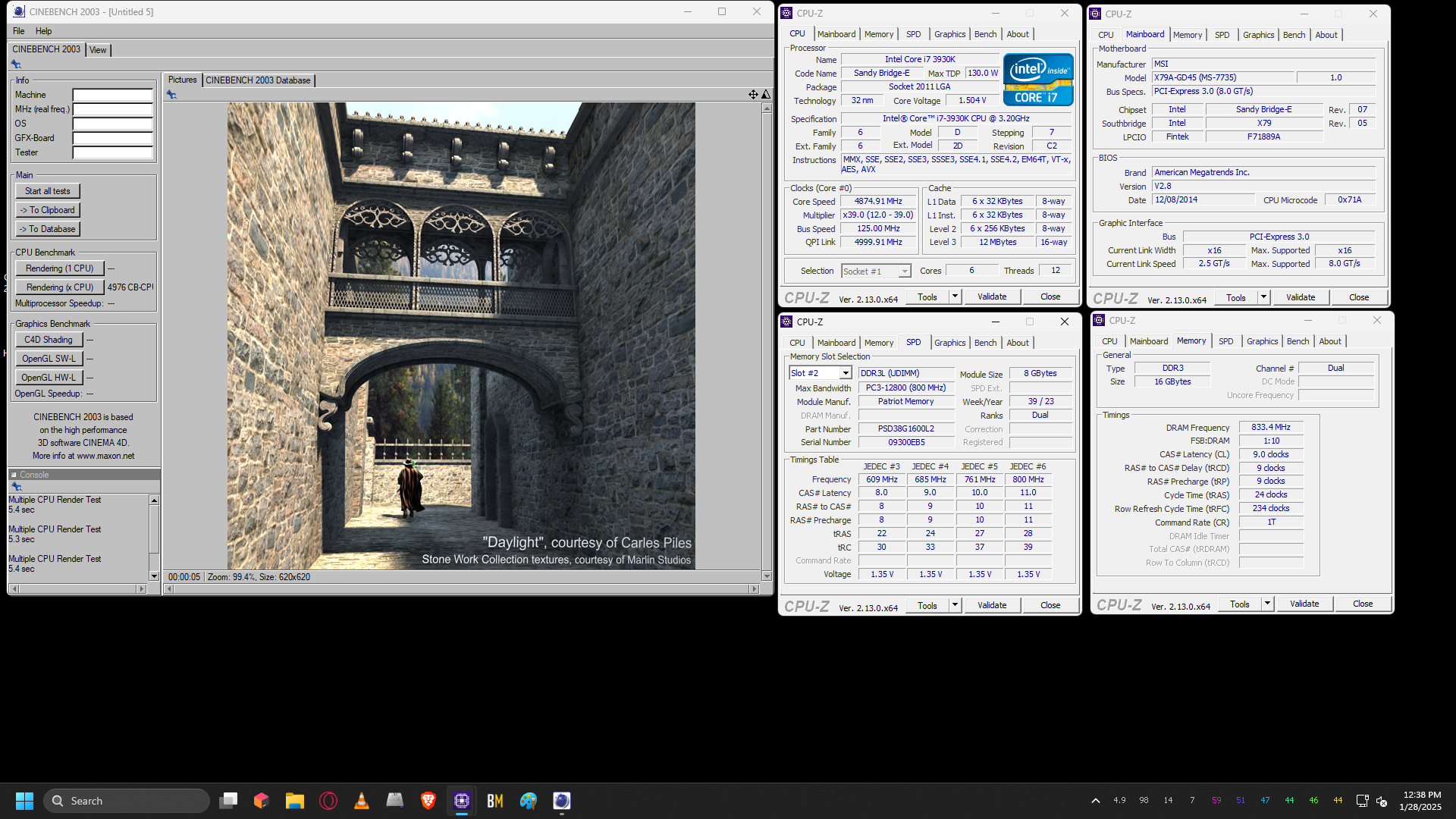The height and width of the screenshot is (819, 1456).
Task: Click the Tester input field
Action: pos(112,152)
